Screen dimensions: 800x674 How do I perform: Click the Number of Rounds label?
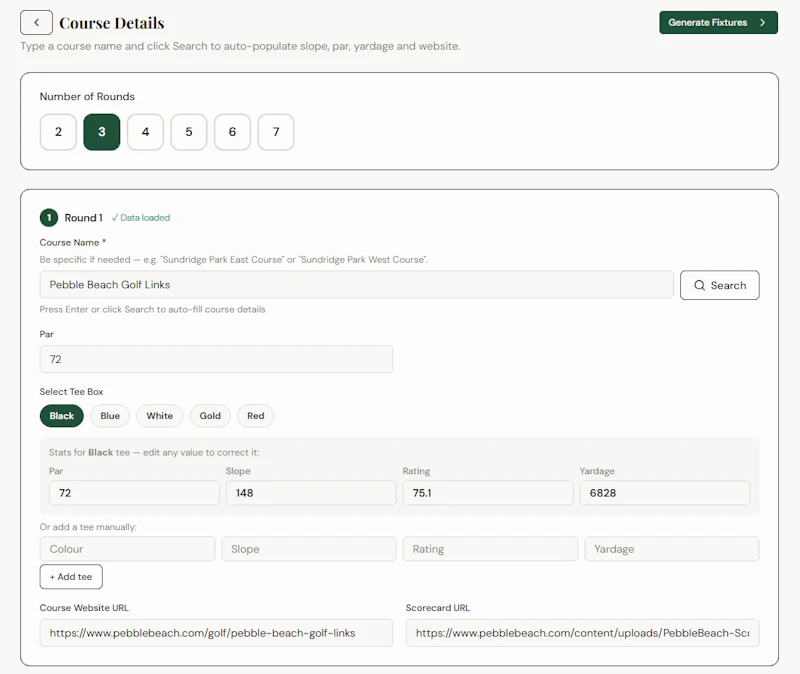click(87, 96)
